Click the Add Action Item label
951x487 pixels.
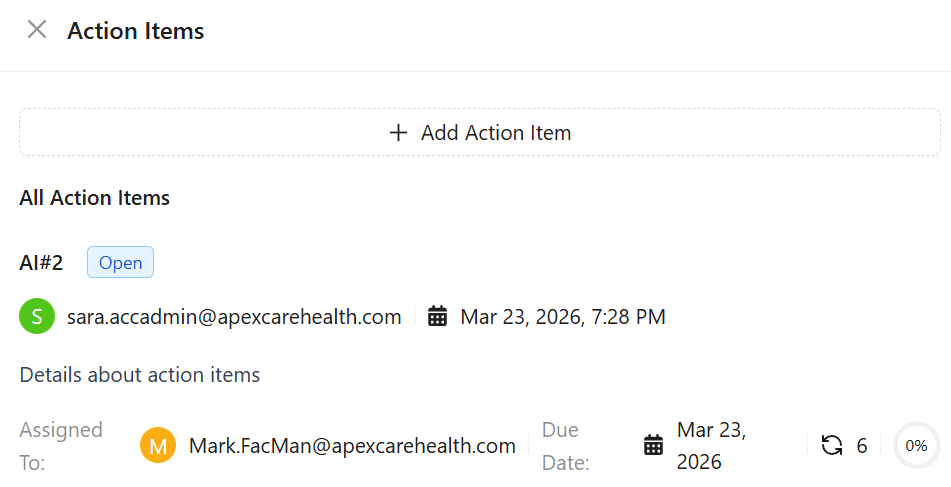pyautogui.click(x=496, y=133)
